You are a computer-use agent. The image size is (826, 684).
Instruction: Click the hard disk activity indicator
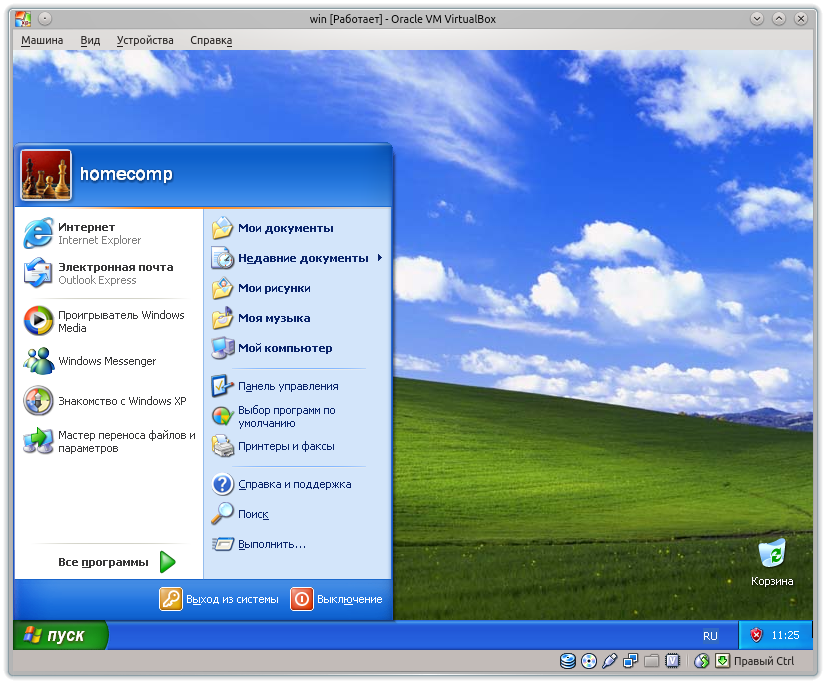[568, 661]
